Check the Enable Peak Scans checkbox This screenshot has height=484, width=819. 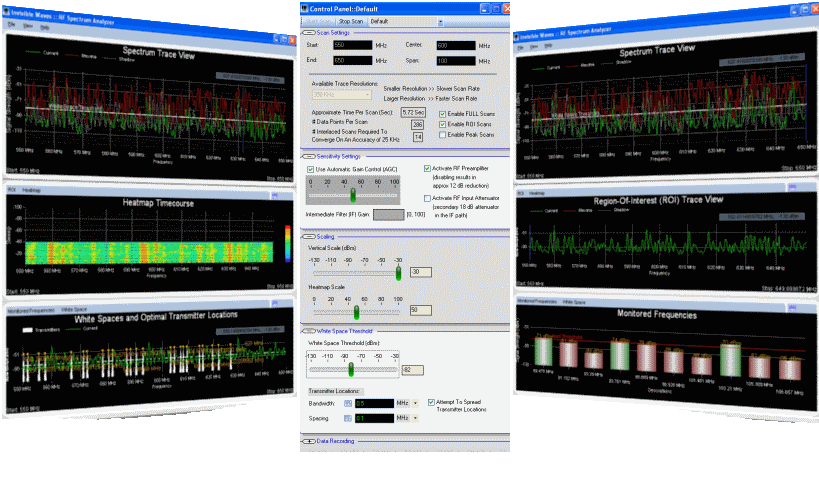pos(442,135)
